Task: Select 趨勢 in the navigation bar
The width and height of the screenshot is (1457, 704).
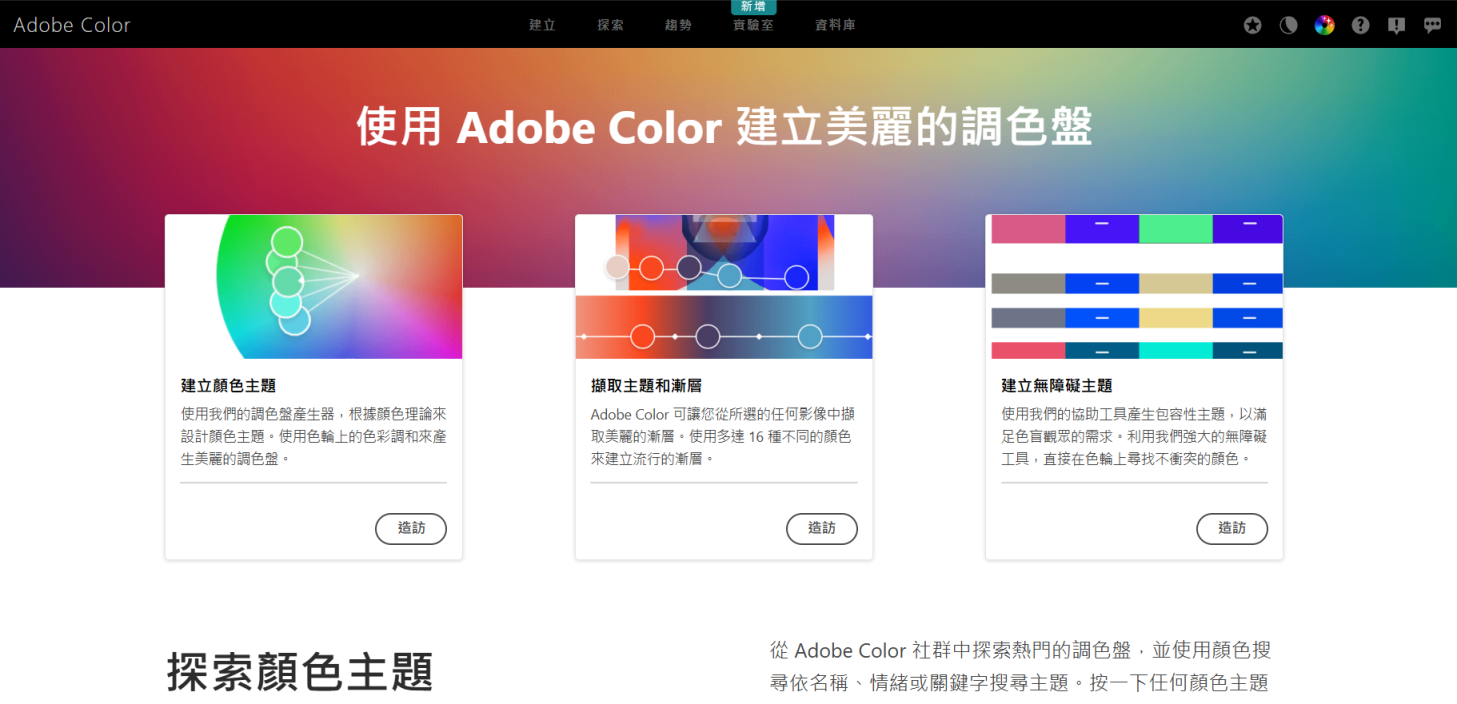Action: 679,26
